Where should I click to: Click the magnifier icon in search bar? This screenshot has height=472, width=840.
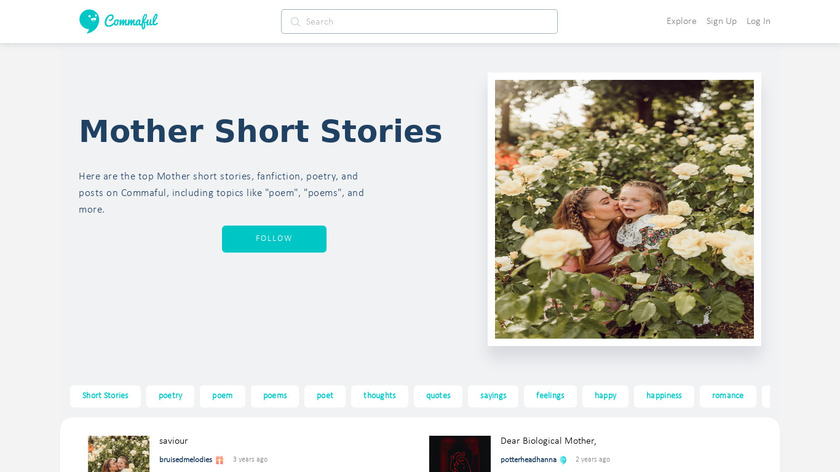[x=295, y=22]
